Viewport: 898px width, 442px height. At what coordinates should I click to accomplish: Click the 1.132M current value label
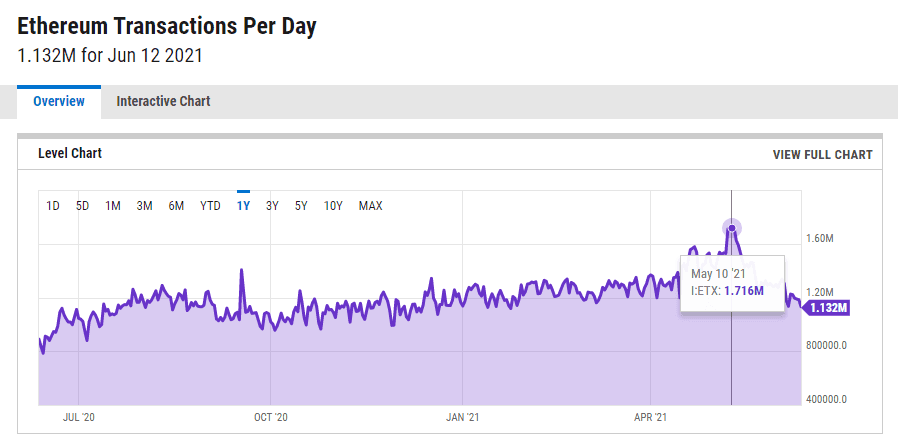826,307
